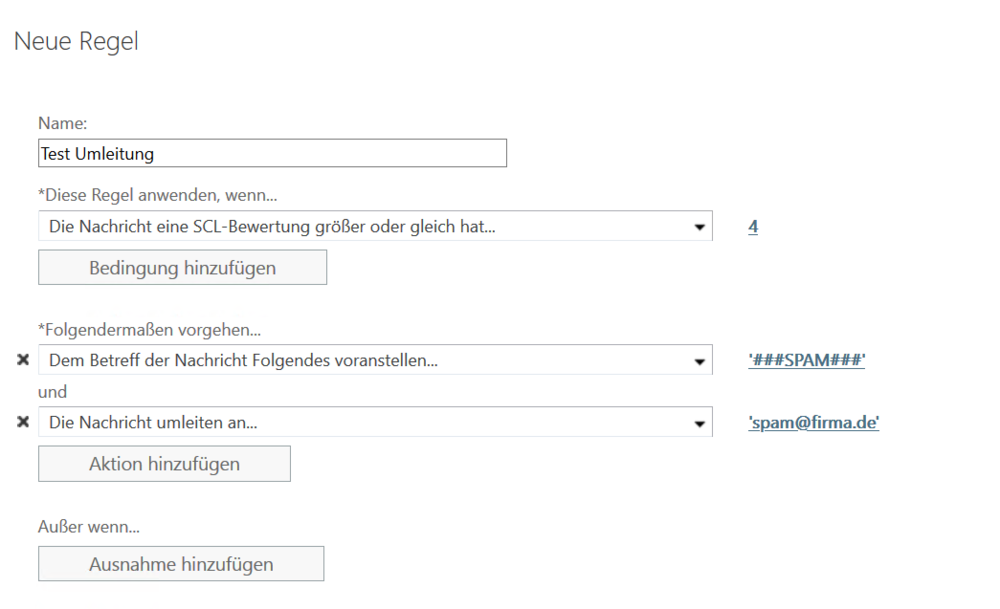Image resolution: width=1000 pixels, height=609 pixels.
Task: Expand the arrow of the SCL condition combo box
Action: [x=699, y=227]
